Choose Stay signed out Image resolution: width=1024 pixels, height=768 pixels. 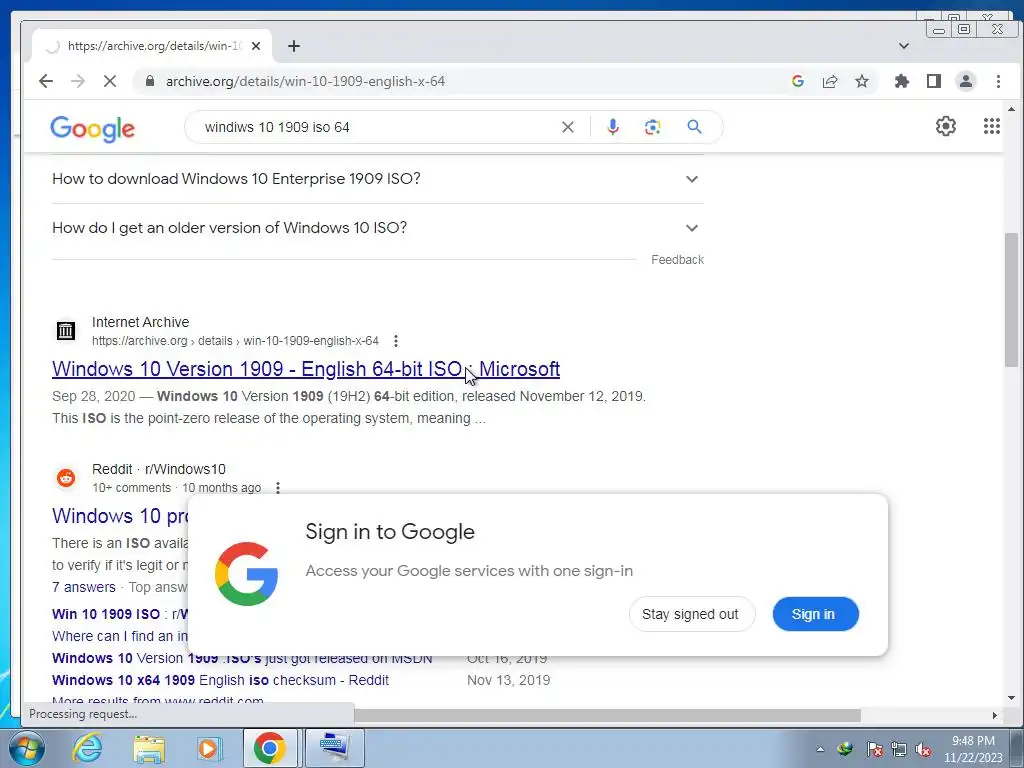pos(692,614)
